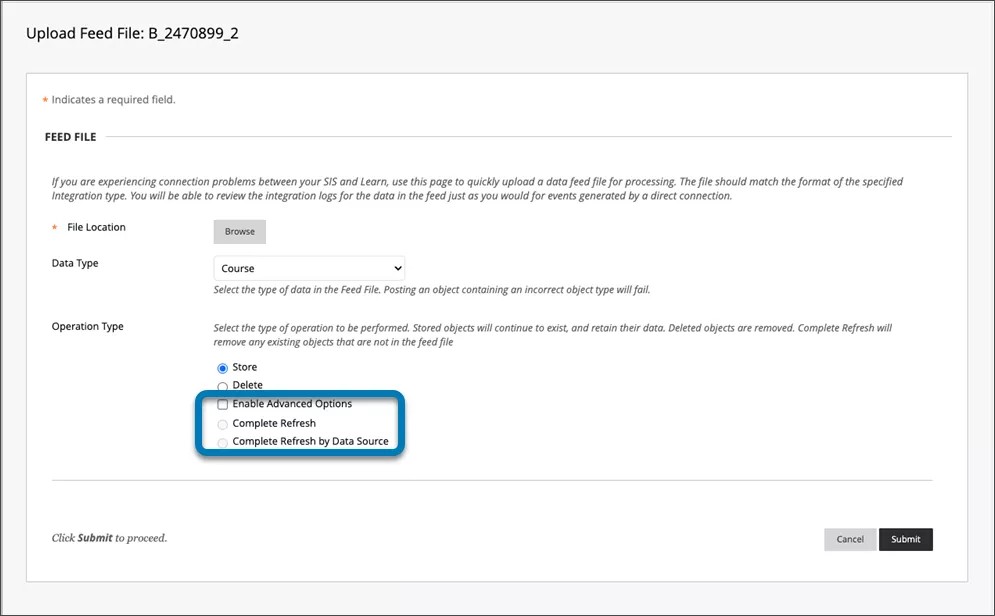Image resolution: width=995 pixels, height=616 pixels.
Task: Enable the Enable Advanced Options checkbox
Action: pyautogui.click(x=222, y=404)
